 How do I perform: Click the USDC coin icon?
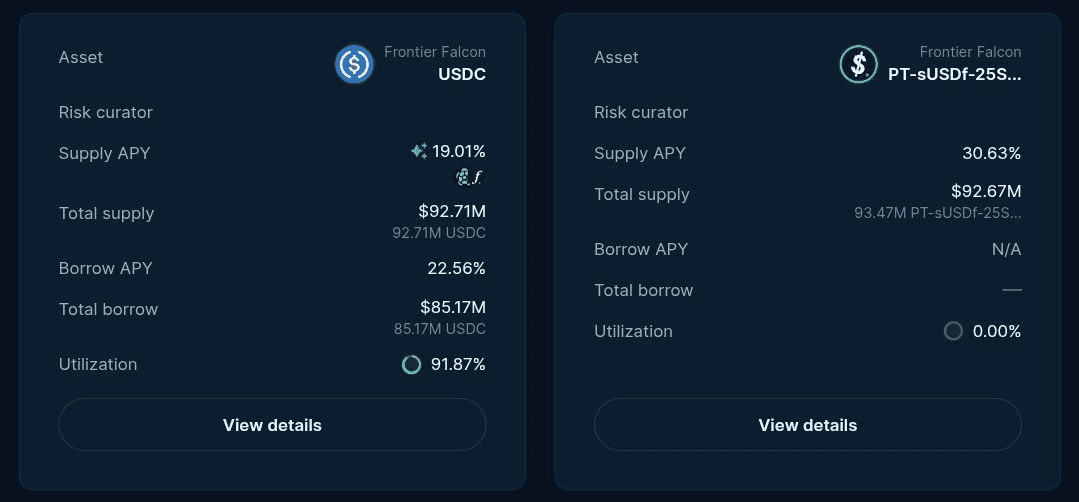click(x=354, y=64)
